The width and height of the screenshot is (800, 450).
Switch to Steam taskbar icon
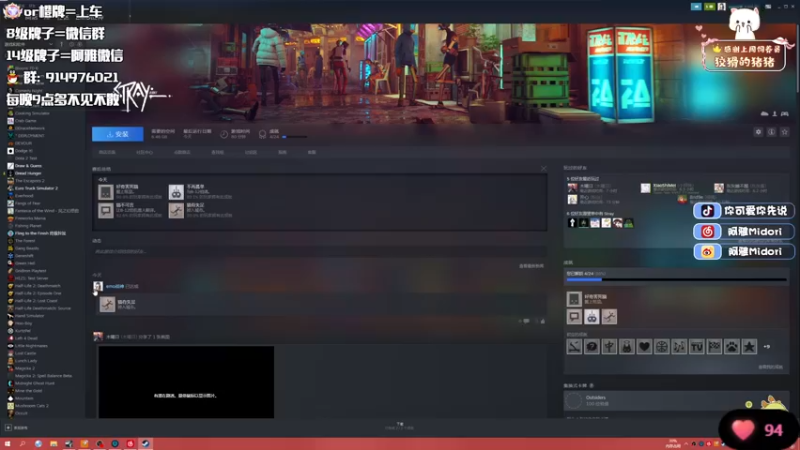coord(145,444)
